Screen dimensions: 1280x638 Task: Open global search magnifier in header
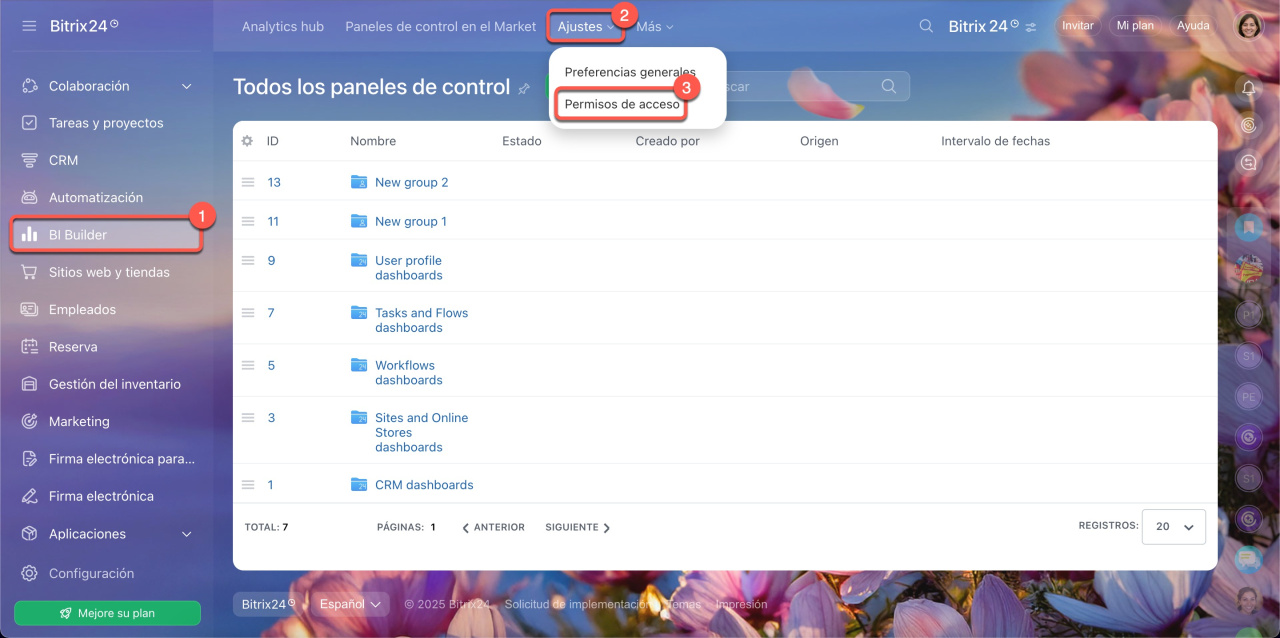point(927,26)
